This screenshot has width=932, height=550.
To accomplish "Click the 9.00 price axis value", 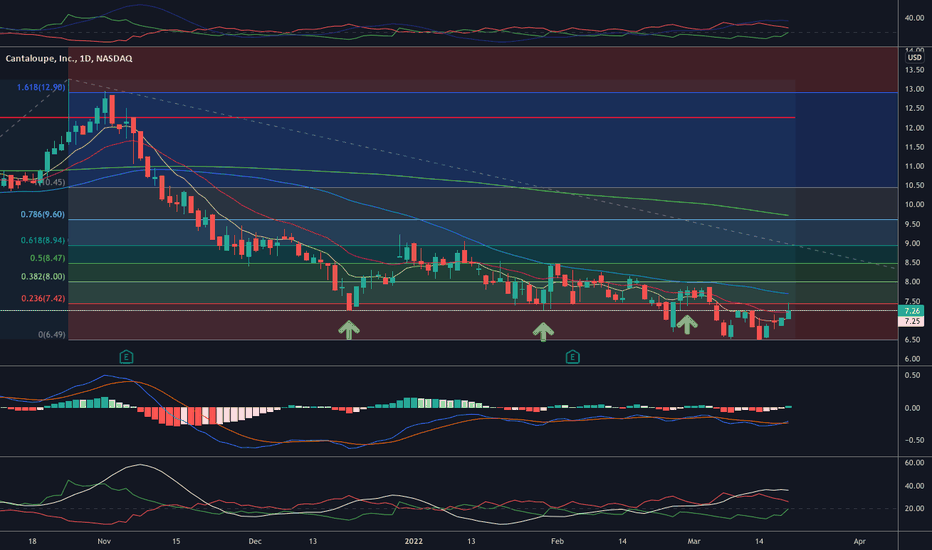I will (914, 243).
